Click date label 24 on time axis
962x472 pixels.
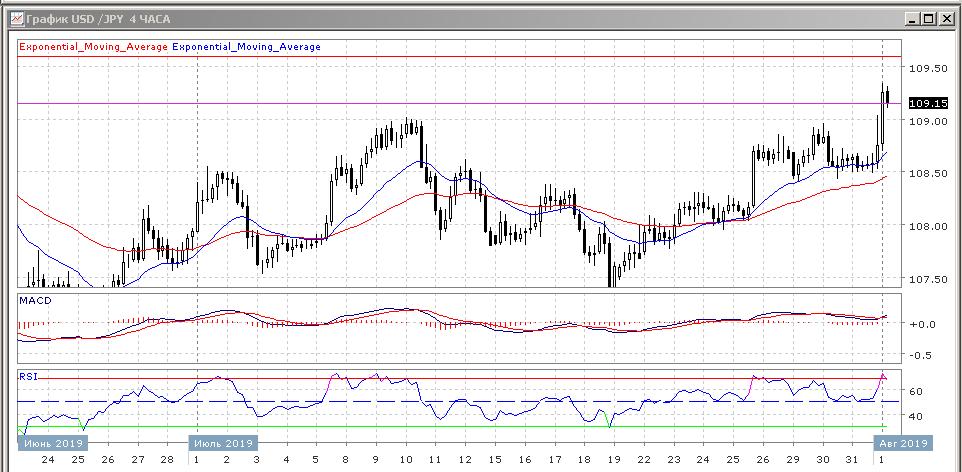coord(48,460)
